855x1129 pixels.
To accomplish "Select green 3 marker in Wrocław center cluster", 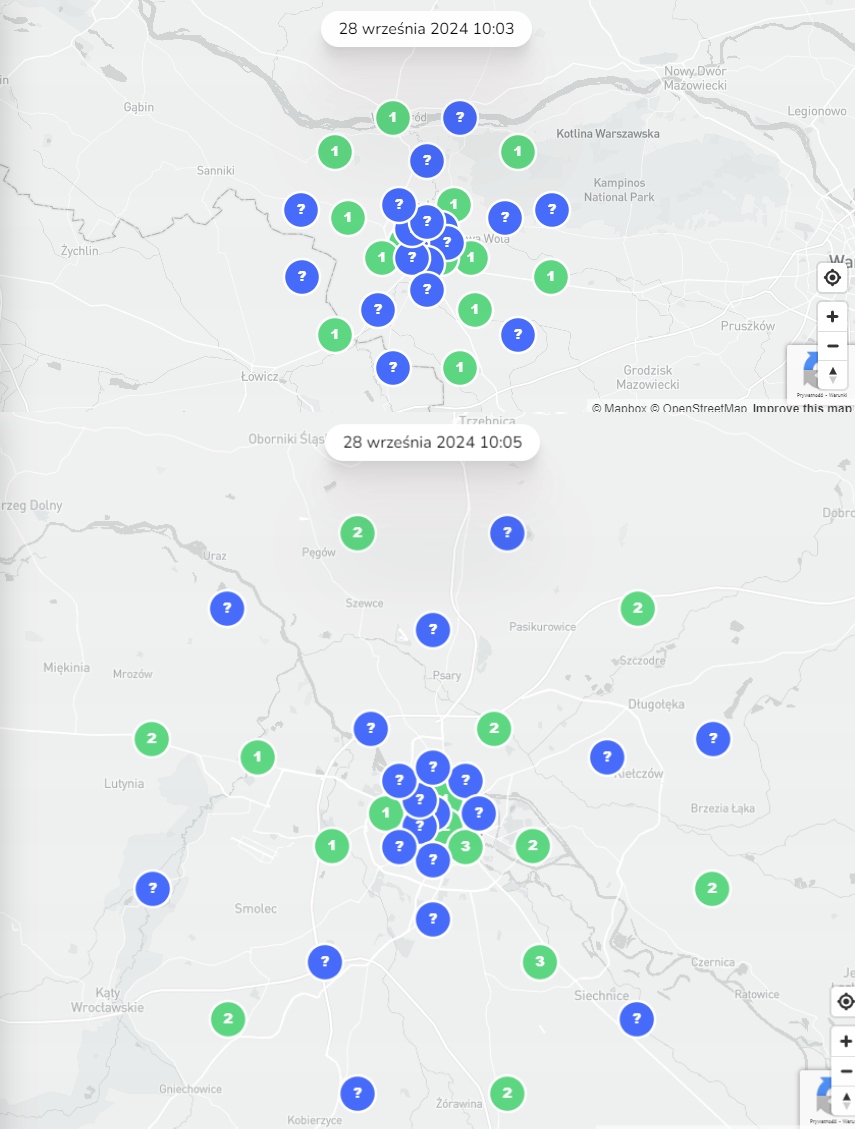I will (465, 847).
